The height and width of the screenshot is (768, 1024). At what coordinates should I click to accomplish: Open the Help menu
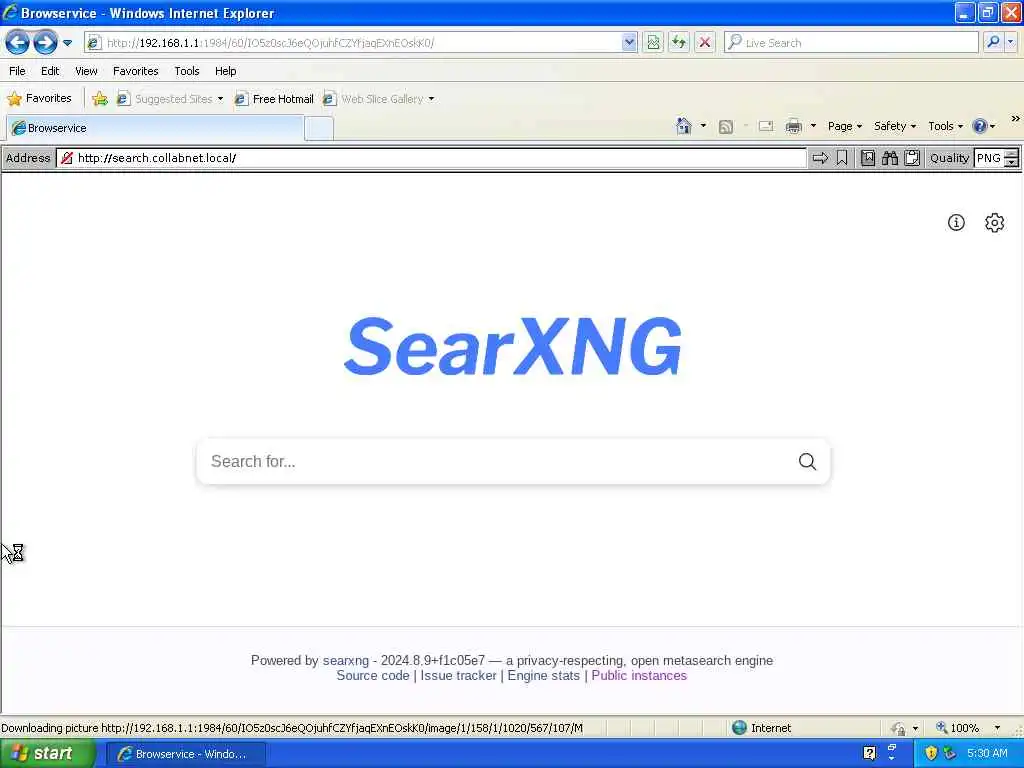click(226, 71)
